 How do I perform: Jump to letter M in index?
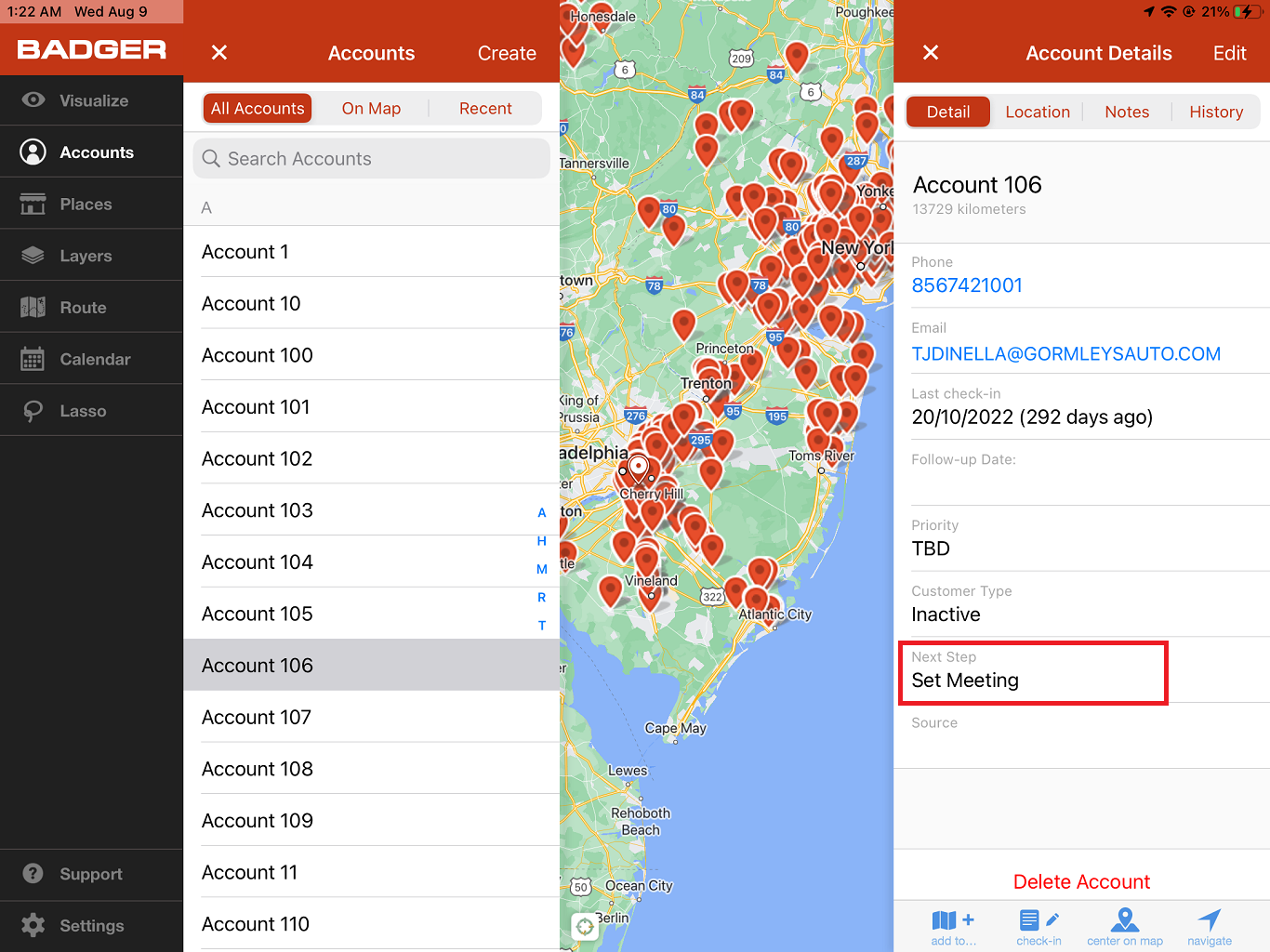point(542,569)
